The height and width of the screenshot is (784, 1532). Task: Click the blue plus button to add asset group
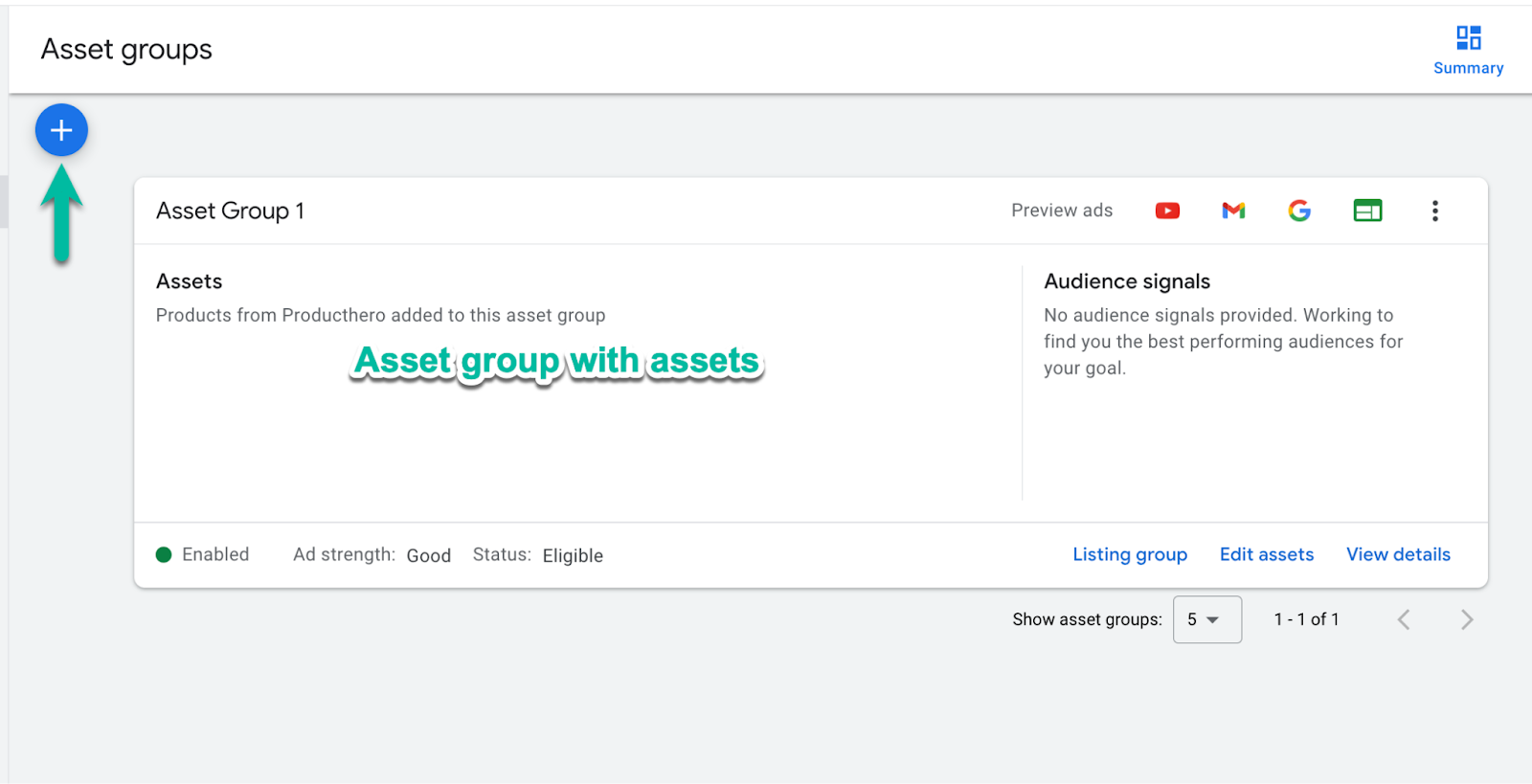click(61, 130)
